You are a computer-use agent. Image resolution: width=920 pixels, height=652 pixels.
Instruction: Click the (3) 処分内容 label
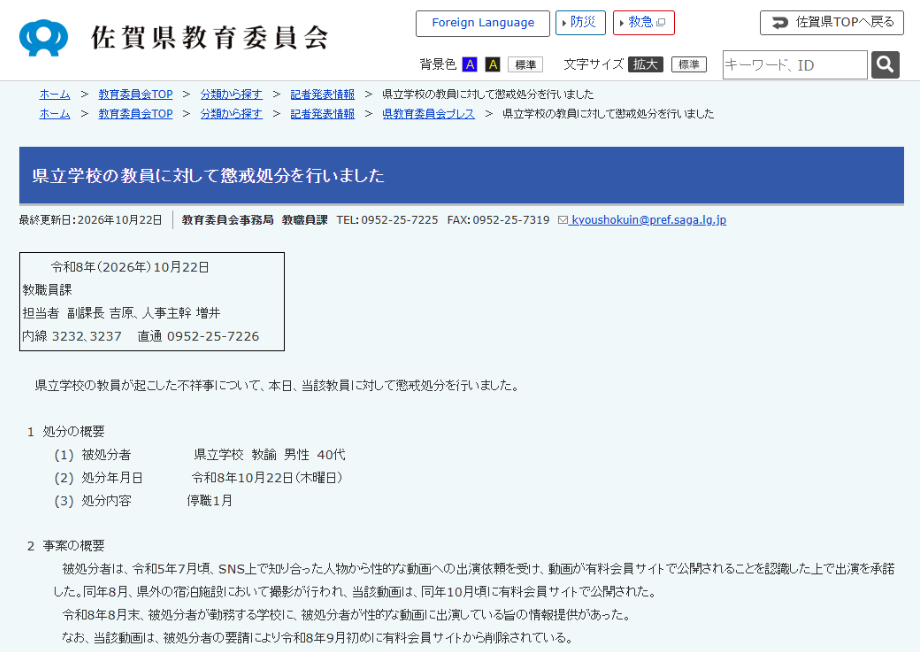point(93,501)
